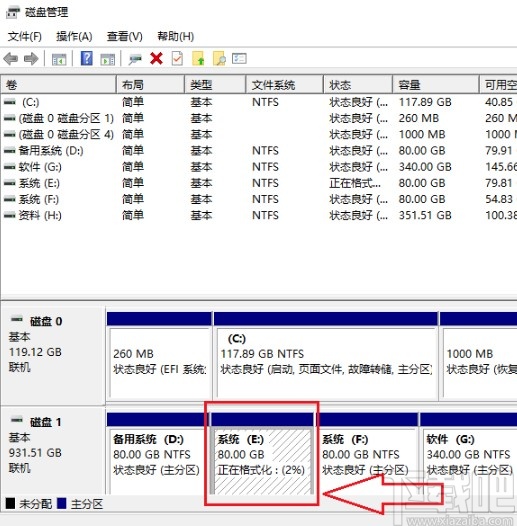Select the 备用系统 (D:) volume row
Image resolution: width=517 pixels, height=526 pixels.
point(258,151)
